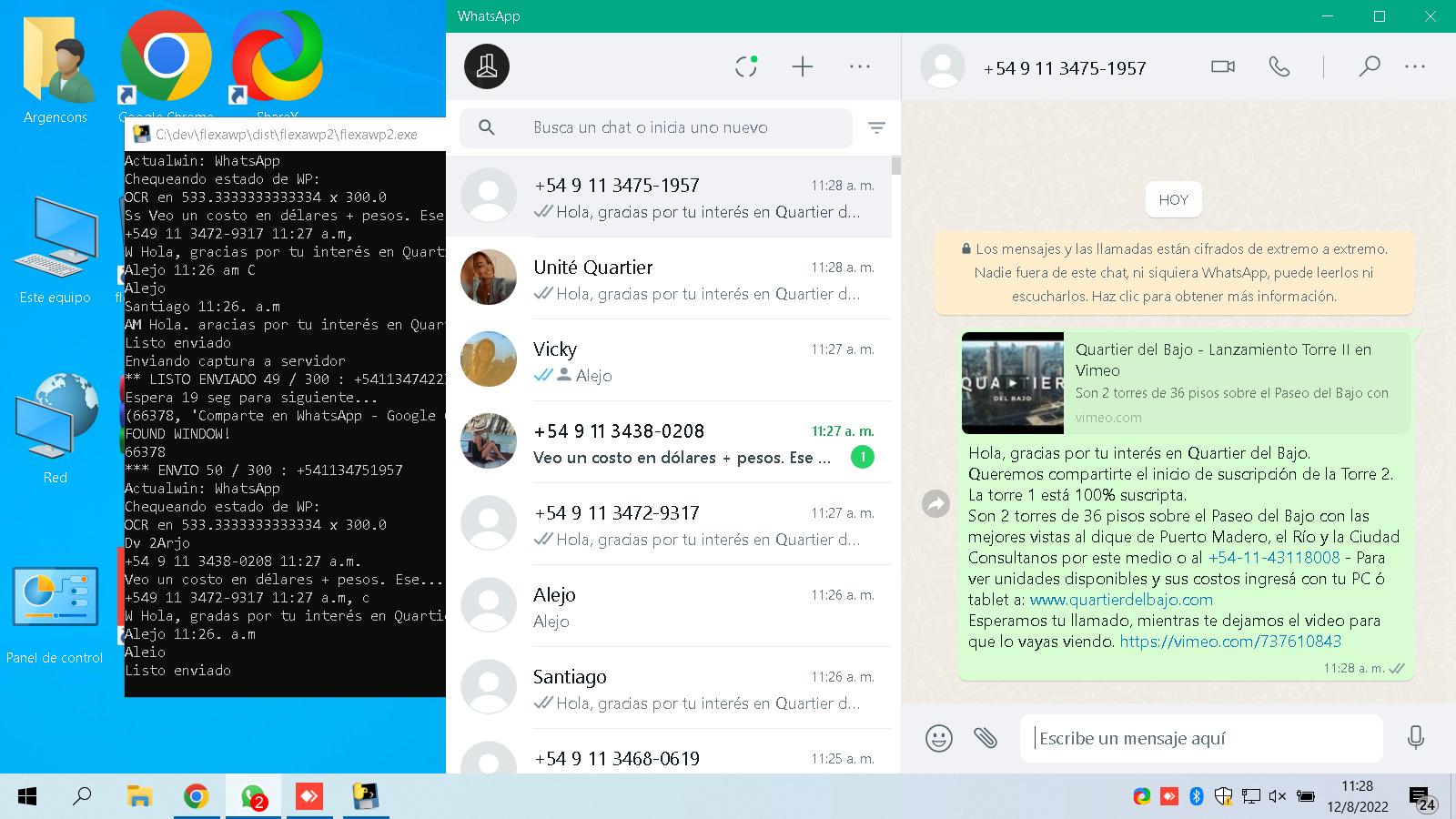Image resolution: width=1456 pixels, height=819 pixels.
Task: Open the Alejo conversation
Action: click(x=669, y=607)
